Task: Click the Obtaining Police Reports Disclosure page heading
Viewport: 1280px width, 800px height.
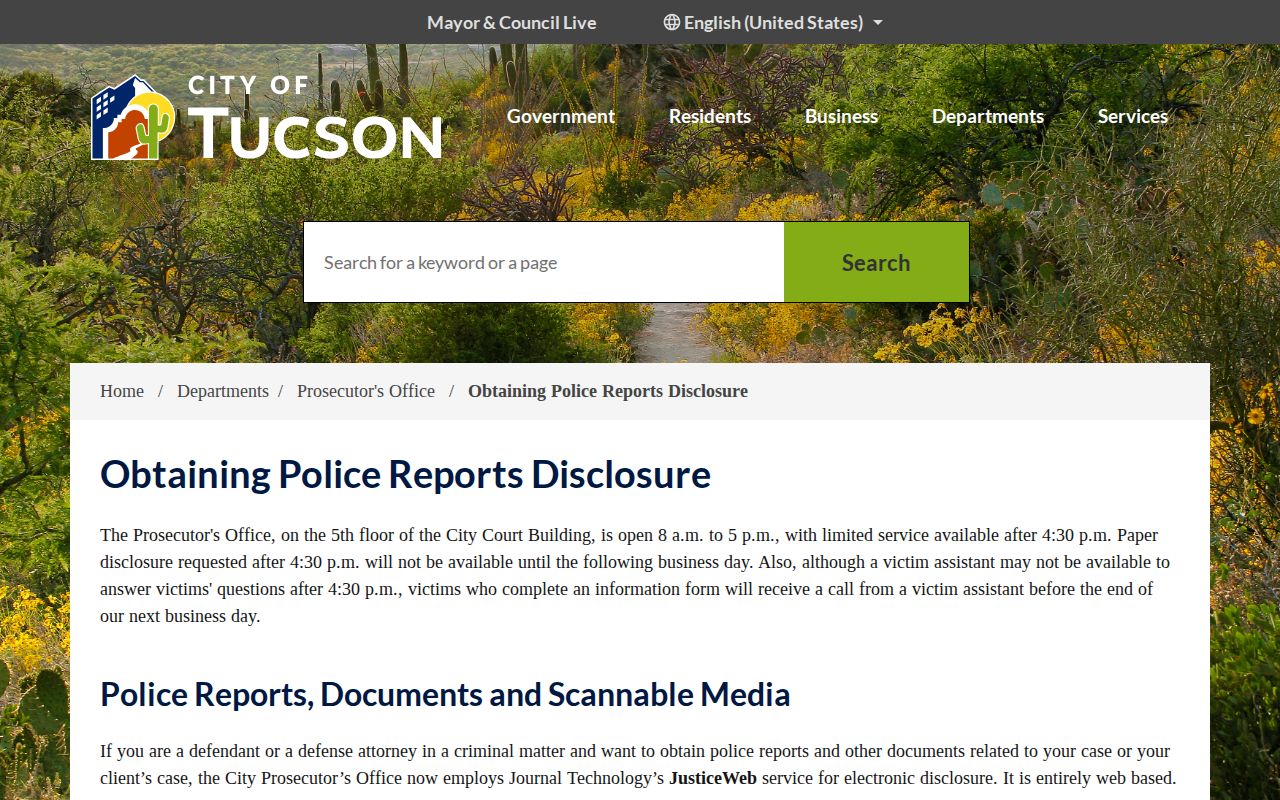Action: [x=405, y=474]
